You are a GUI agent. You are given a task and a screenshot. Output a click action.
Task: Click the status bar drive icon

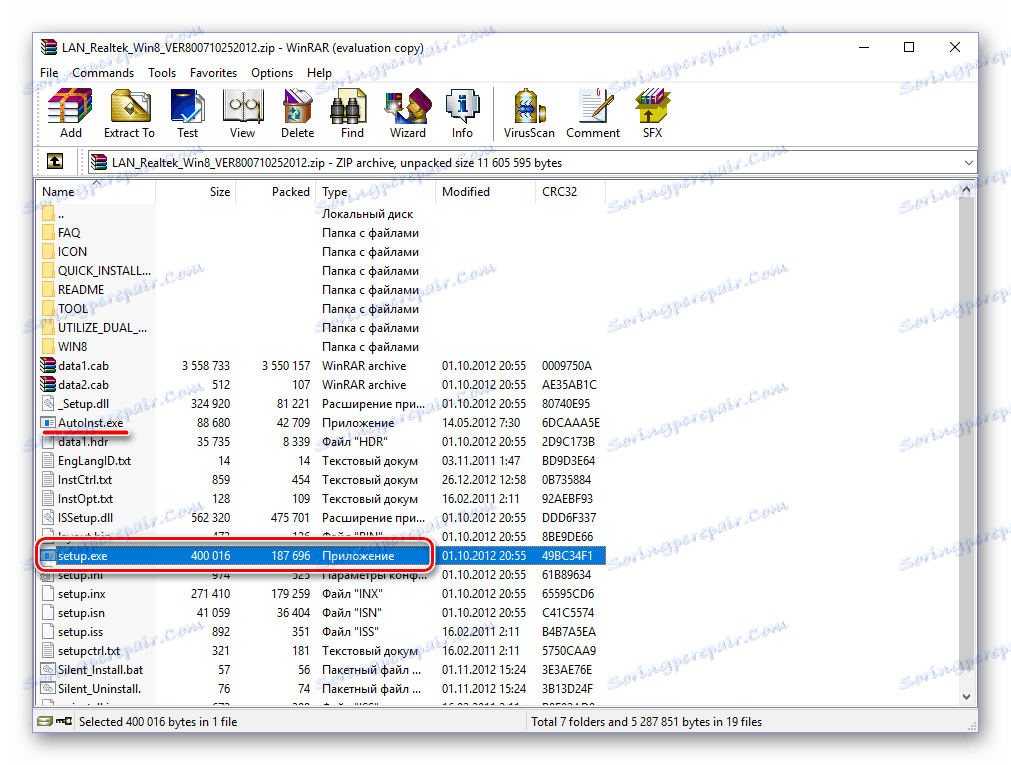point(44,721)
